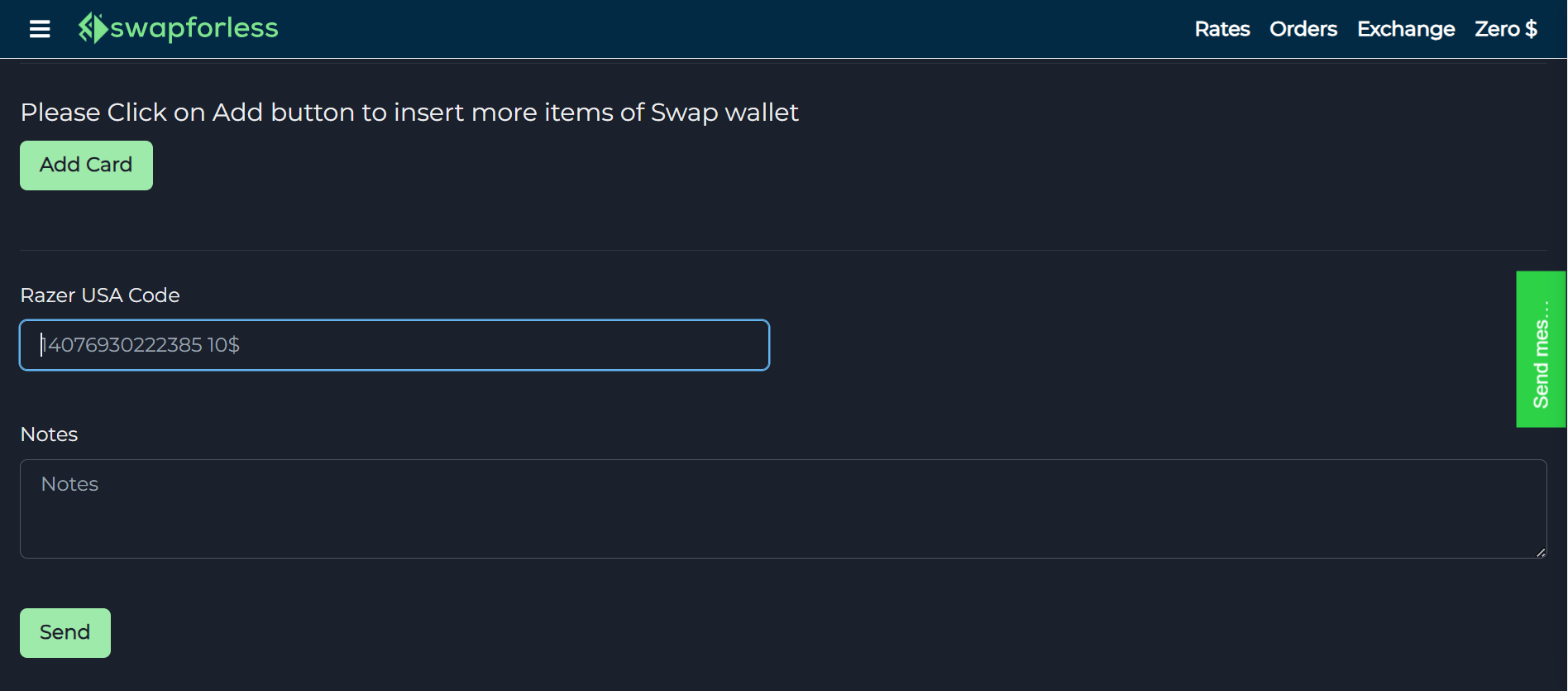Open the hamburger navigation menu
The height and width of the screenshot is (691, 1568).
tap(39, 29)
